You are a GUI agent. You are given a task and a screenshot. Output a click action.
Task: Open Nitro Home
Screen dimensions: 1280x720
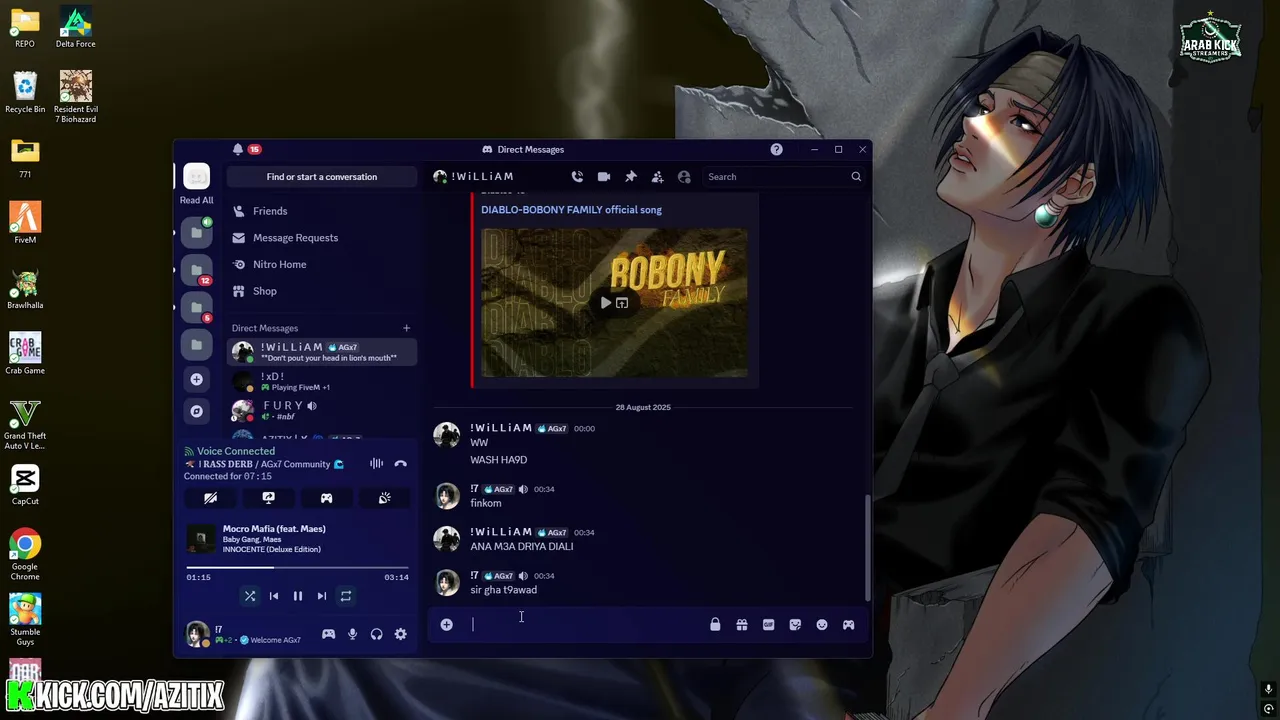pos(322,264)
